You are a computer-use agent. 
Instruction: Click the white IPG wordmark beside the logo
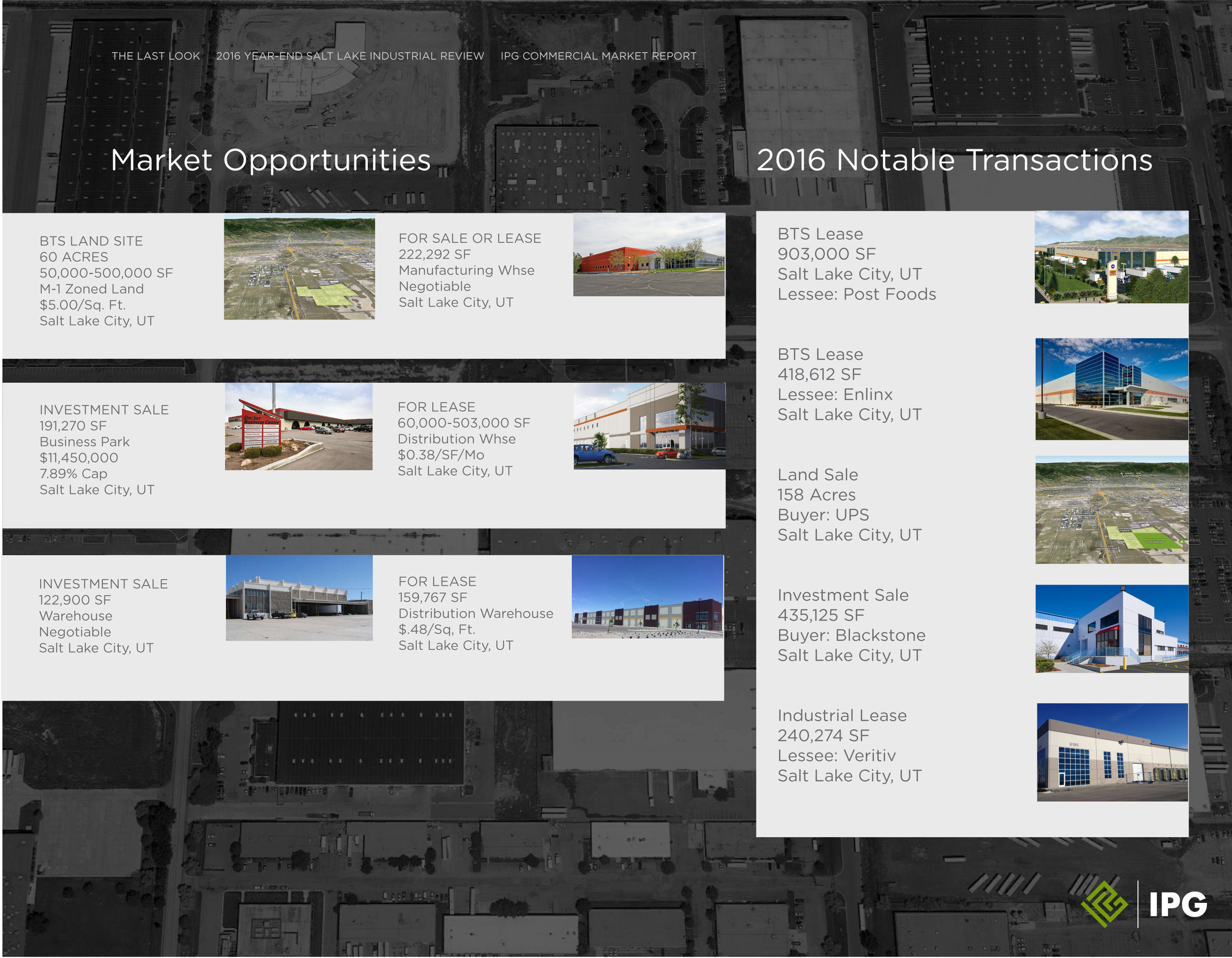(1178, 905)
